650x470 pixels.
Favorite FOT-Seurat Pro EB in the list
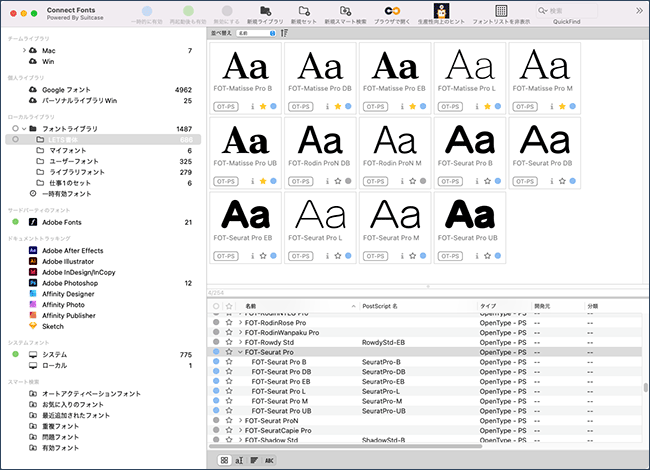click(229, 381)
